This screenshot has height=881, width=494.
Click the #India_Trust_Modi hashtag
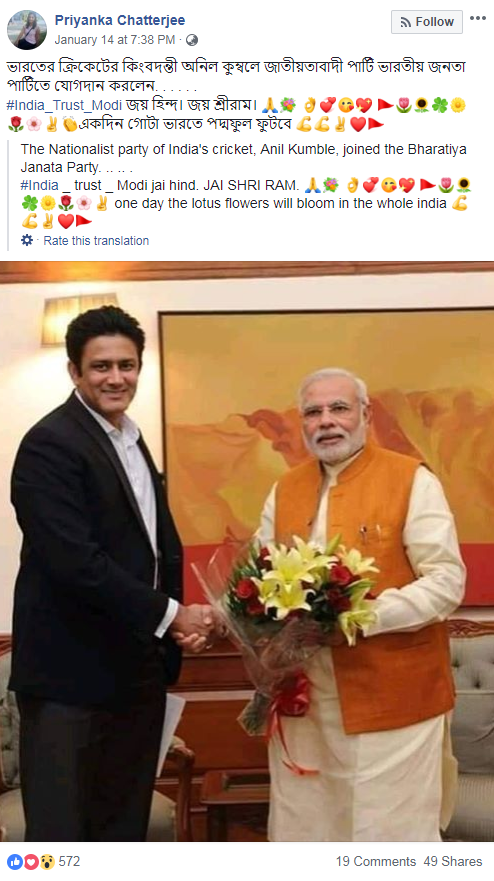(x=64, y=105)
